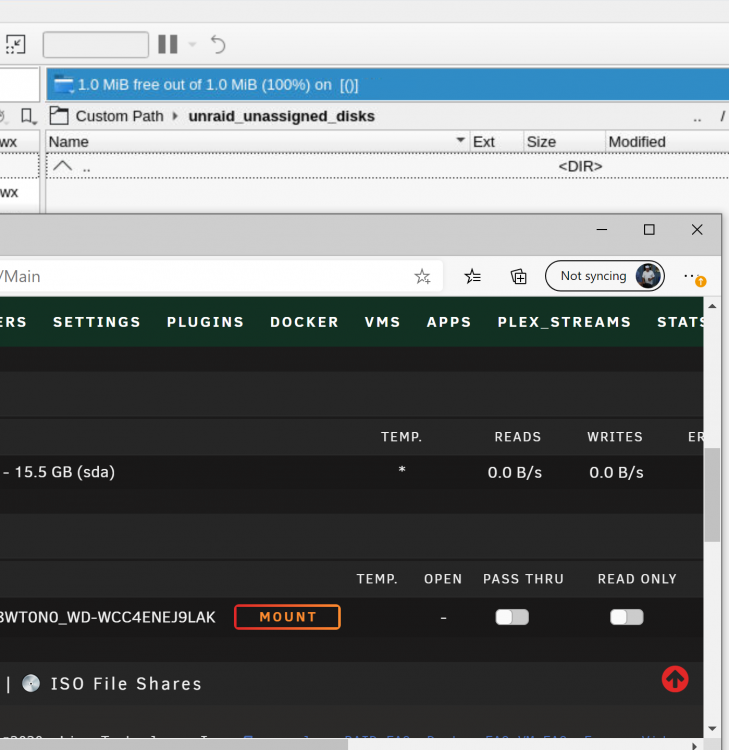Click the ISO File Shares disc icon
Screen dimensions: 729x750
(x=31, y=684)
